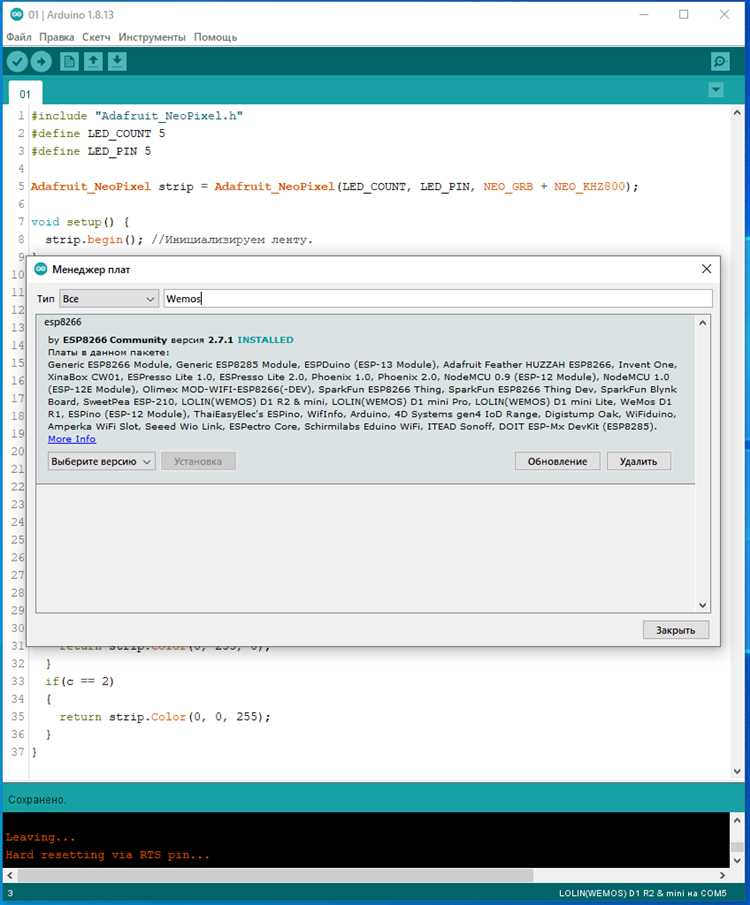Click the 'Hard resetting via RTS pin' console line
The image size is (750, 905).
pos(107,855)
